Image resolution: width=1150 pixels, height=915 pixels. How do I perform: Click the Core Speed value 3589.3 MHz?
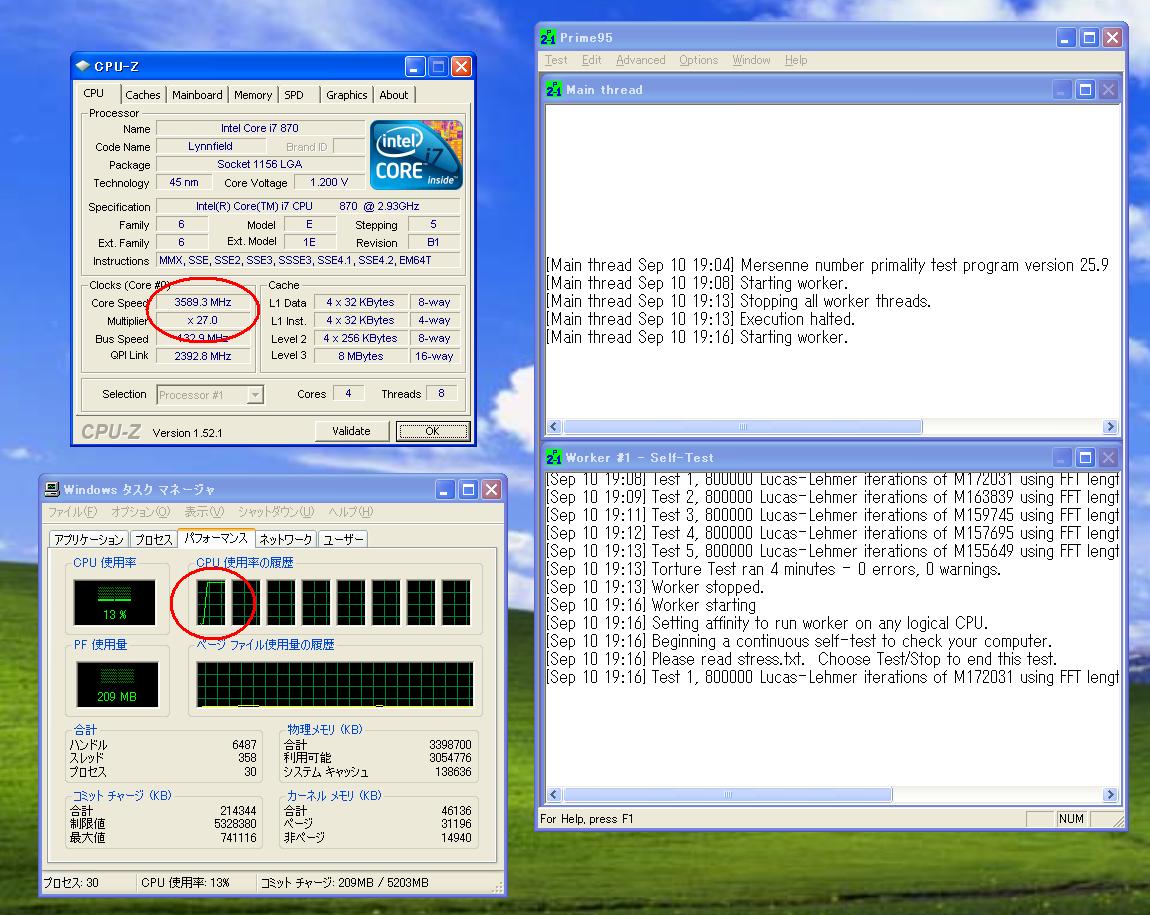(x=203, y=302)
